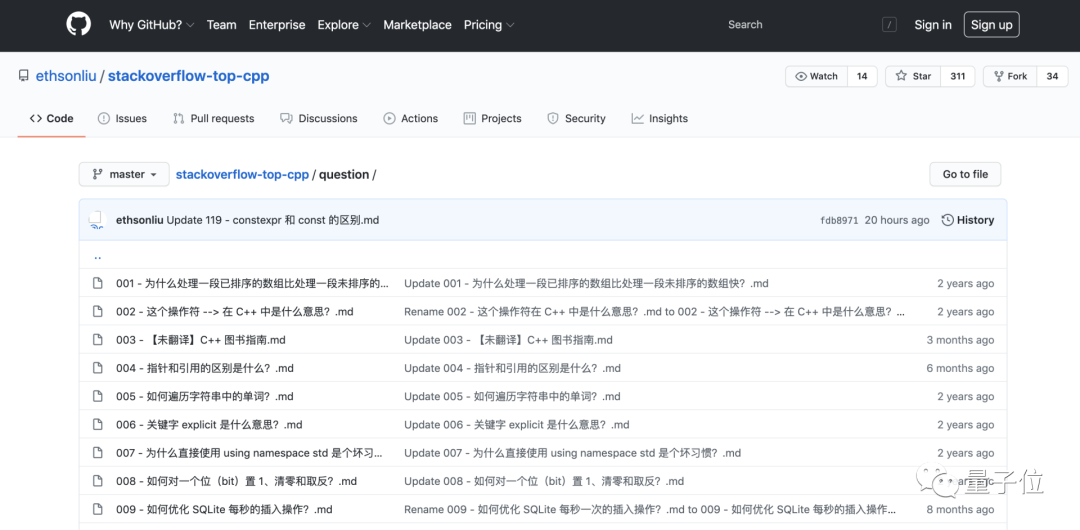Click the Go to file button
Screen dimensions: 1080x530
click(965, 174)
